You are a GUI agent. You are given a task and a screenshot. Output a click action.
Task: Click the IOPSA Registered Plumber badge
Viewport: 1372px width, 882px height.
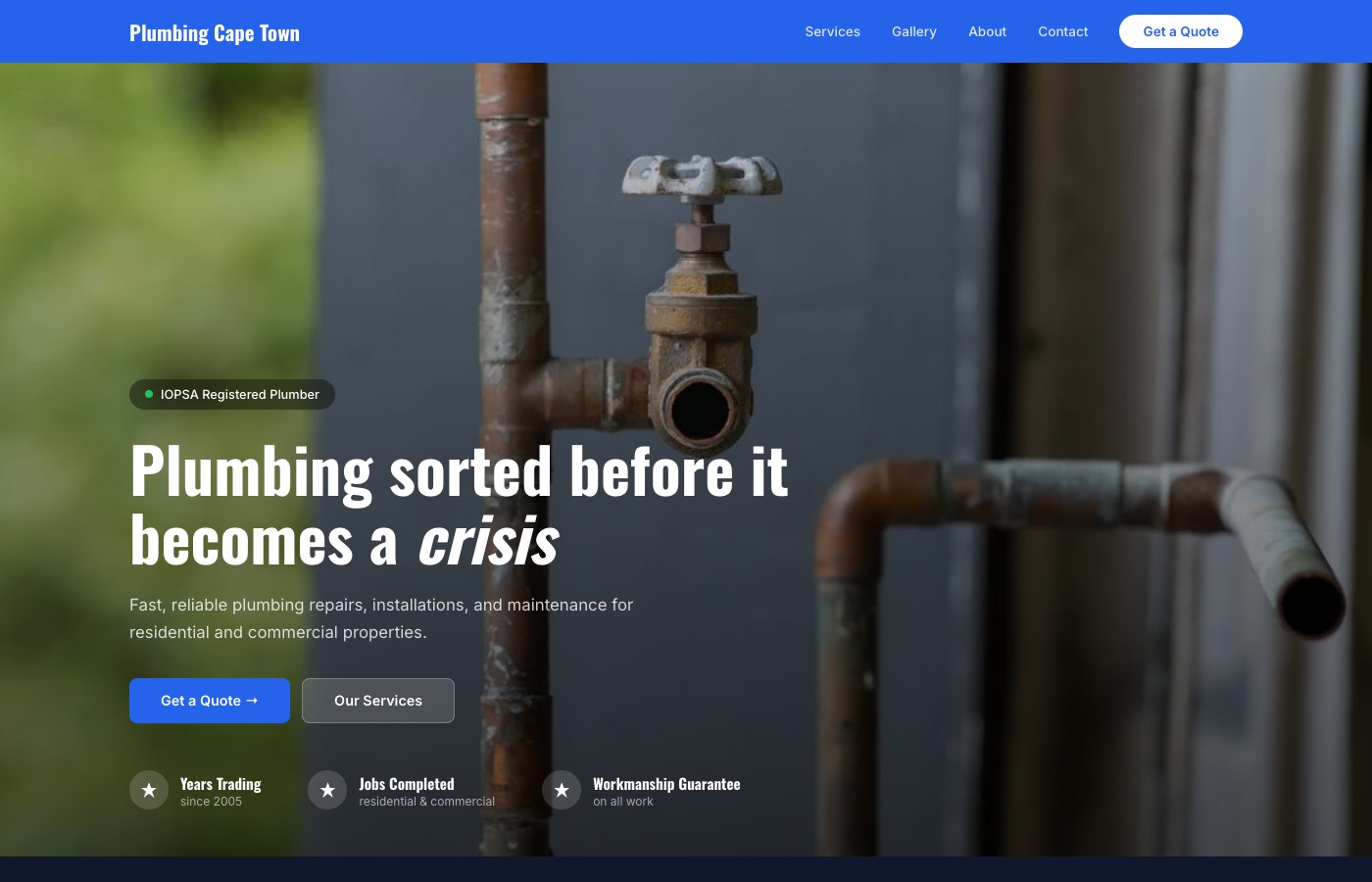[x=232, y=394]
